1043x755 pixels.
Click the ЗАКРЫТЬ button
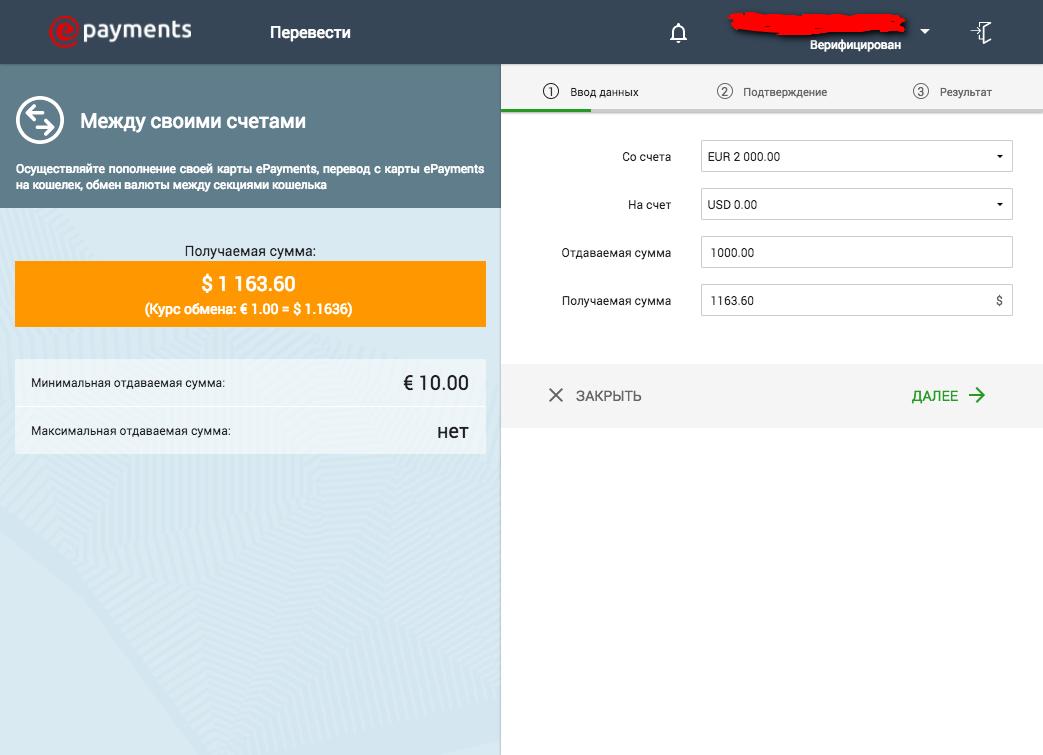[x=595, y=396]
